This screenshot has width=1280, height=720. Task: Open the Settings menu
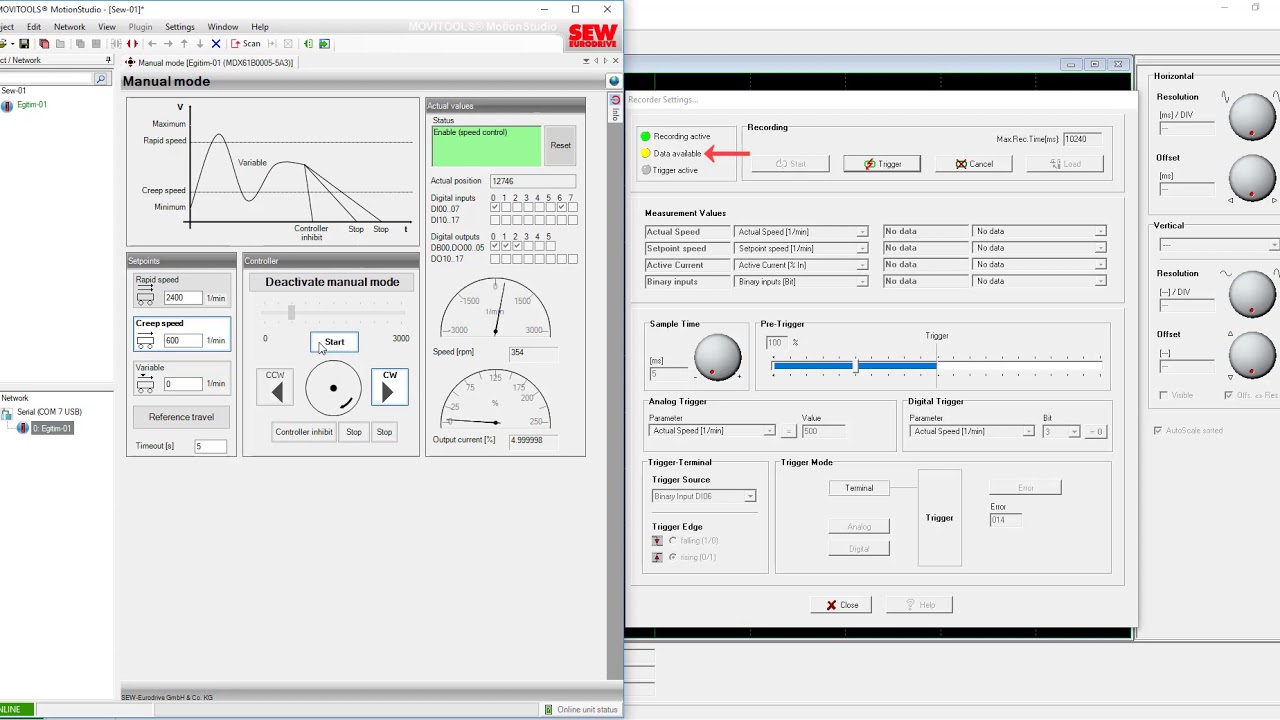click(180, 27)
